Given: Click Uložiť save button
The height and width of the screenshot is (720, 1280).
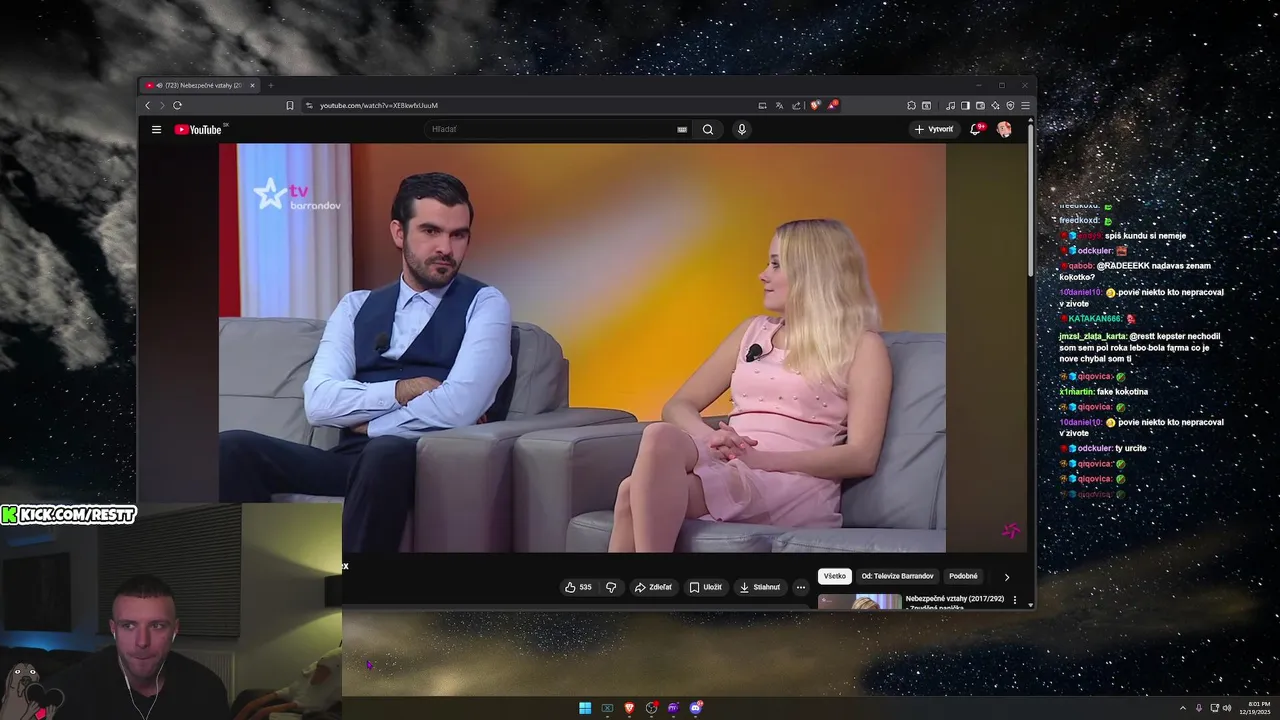Looking at the screenshot, I should pos(705,587).
